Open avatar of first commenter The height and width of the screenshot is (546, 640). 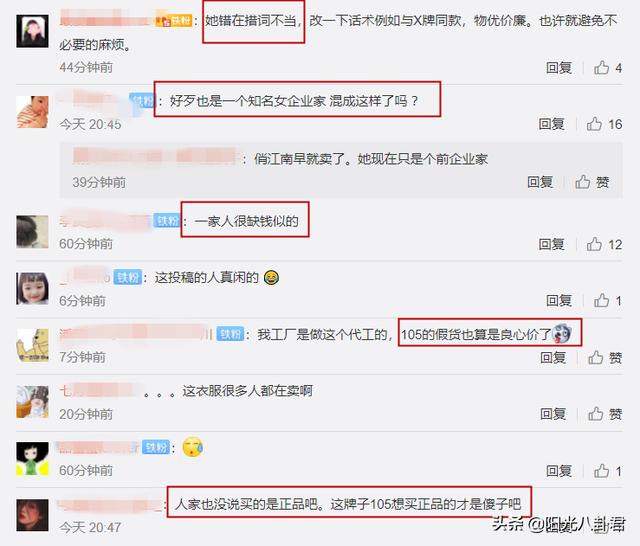click(32, 31)
